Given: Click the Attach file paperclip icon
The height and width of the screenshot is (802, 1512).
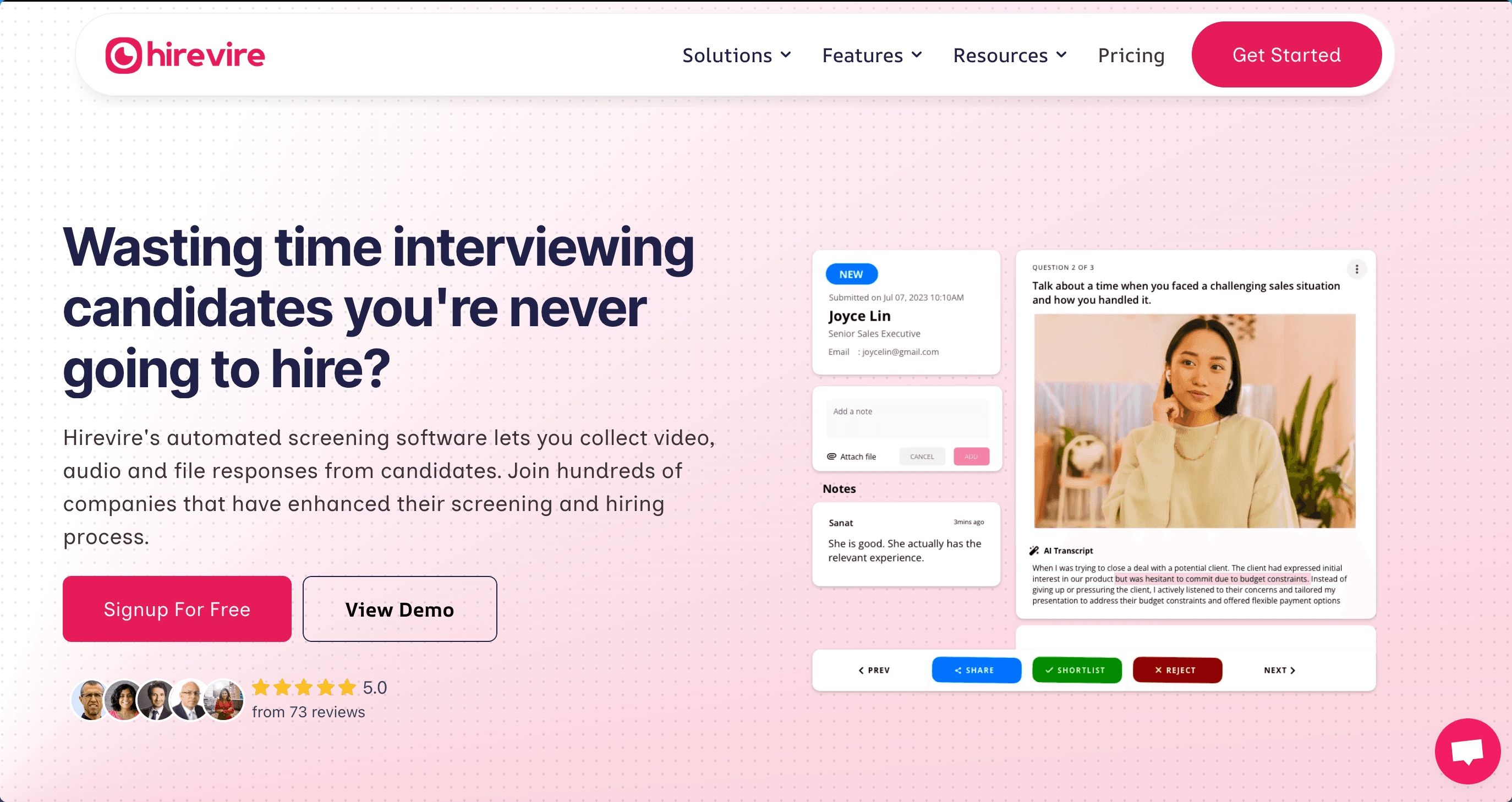Looking at the screenshot, I should [x=831, y=457].
